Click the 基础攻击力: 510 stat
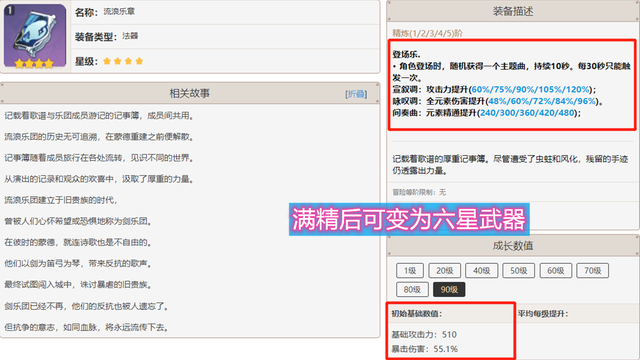 pyautogui.click(x=424, y=335)
